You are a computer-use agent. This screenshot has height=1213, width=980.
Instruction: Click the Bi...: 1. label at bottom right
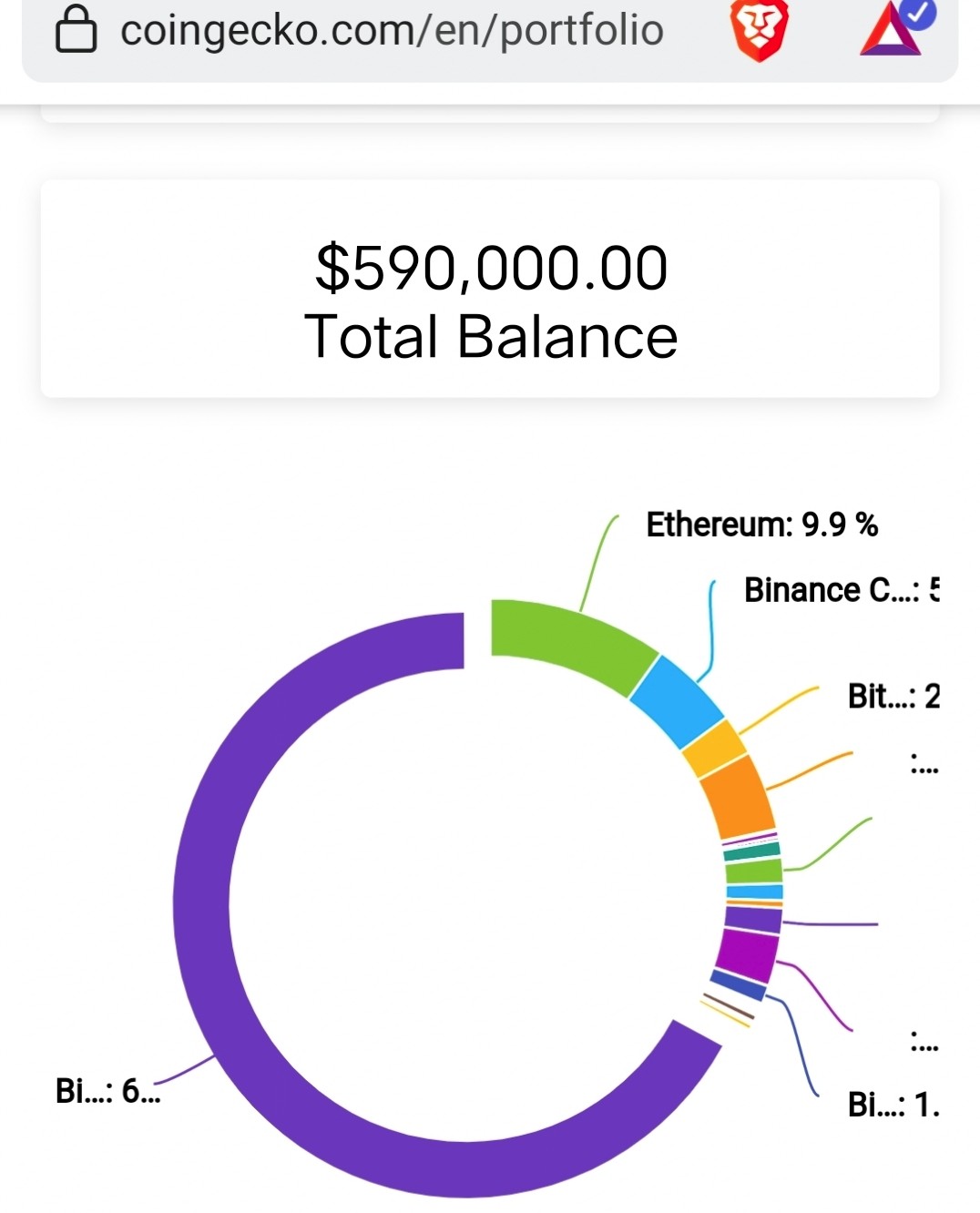tap(893, 1105)
